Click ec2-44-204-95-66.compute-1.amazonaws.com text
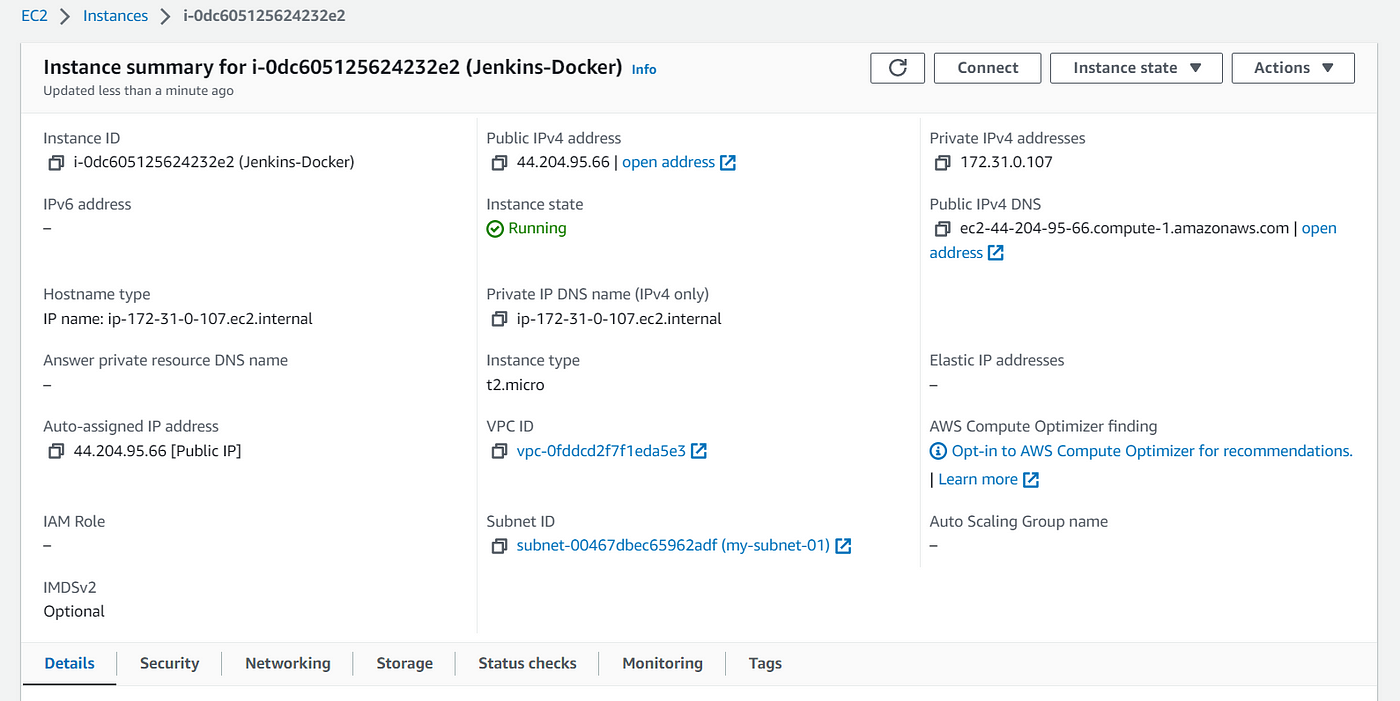 [1125, 228]
